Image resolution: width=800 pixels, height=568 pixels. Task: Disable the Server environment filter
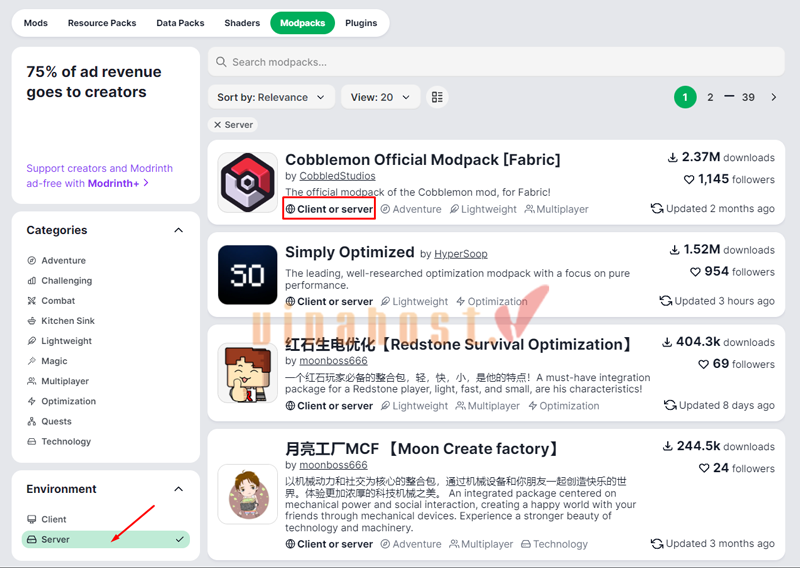click(106, 539)
